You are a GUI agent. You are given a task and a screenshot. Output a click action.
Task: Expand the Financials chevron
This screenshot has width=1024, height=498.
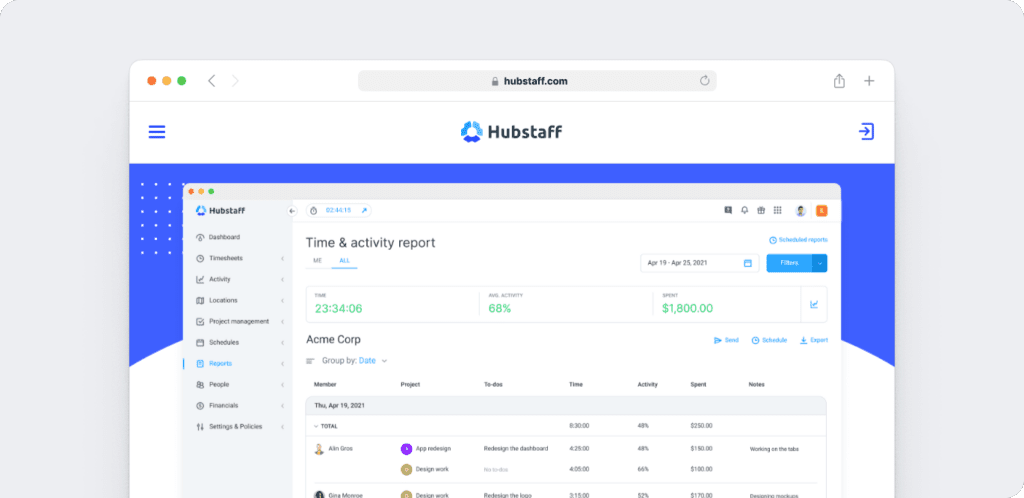[282, 405]
